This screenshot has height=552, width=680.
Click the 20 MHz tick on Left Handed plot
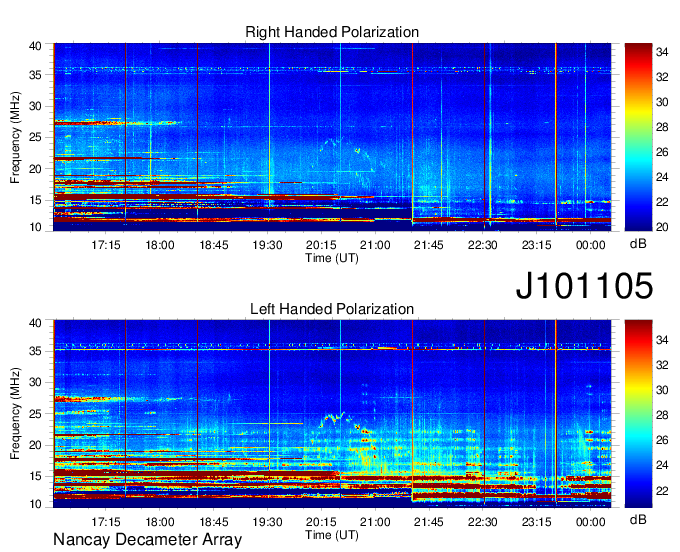coord(35,445)
